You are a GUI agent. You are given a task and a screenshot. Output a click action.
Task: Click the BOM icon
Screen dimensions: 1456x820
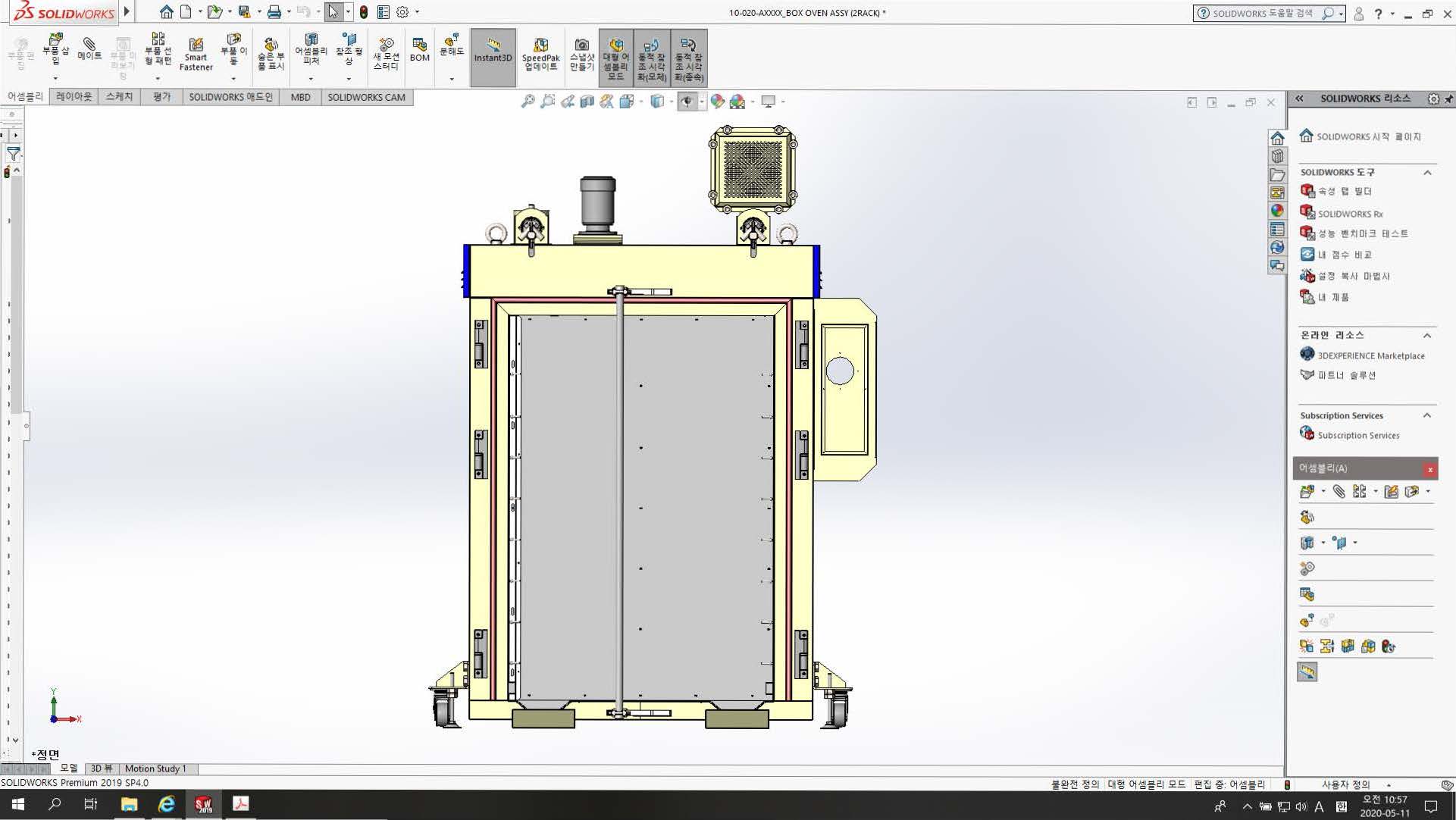(419, 50)
